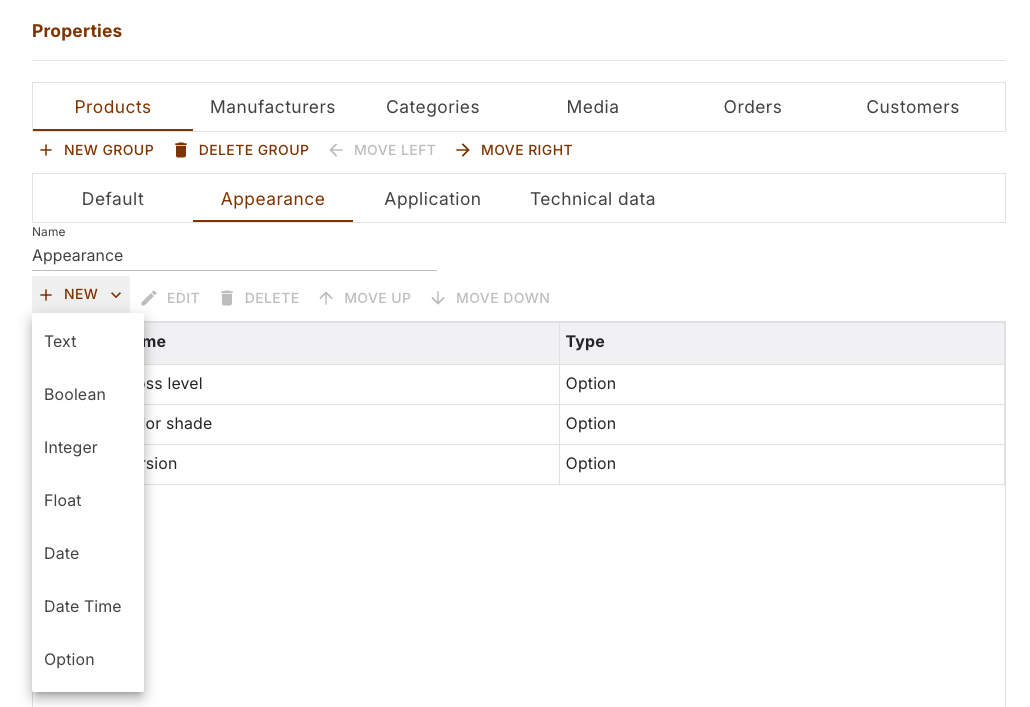Click the MOVE DOWN label
Image resolution: width=1030 pixels, height=707 pixels.
click(x=503, y=298)
